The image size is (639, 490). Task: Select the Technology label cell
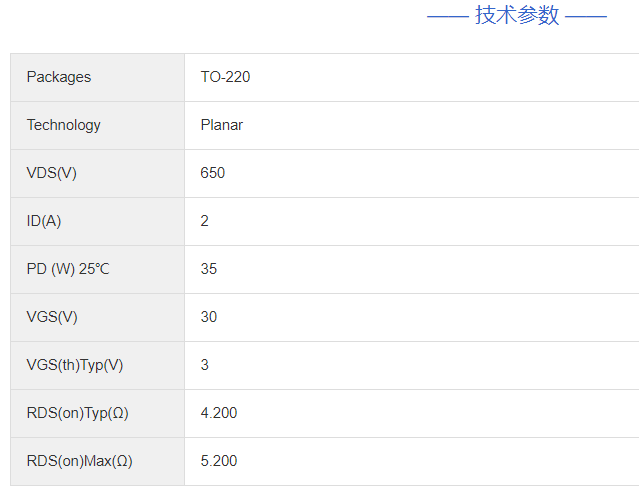pyautogui.click(x=64, y=125)
